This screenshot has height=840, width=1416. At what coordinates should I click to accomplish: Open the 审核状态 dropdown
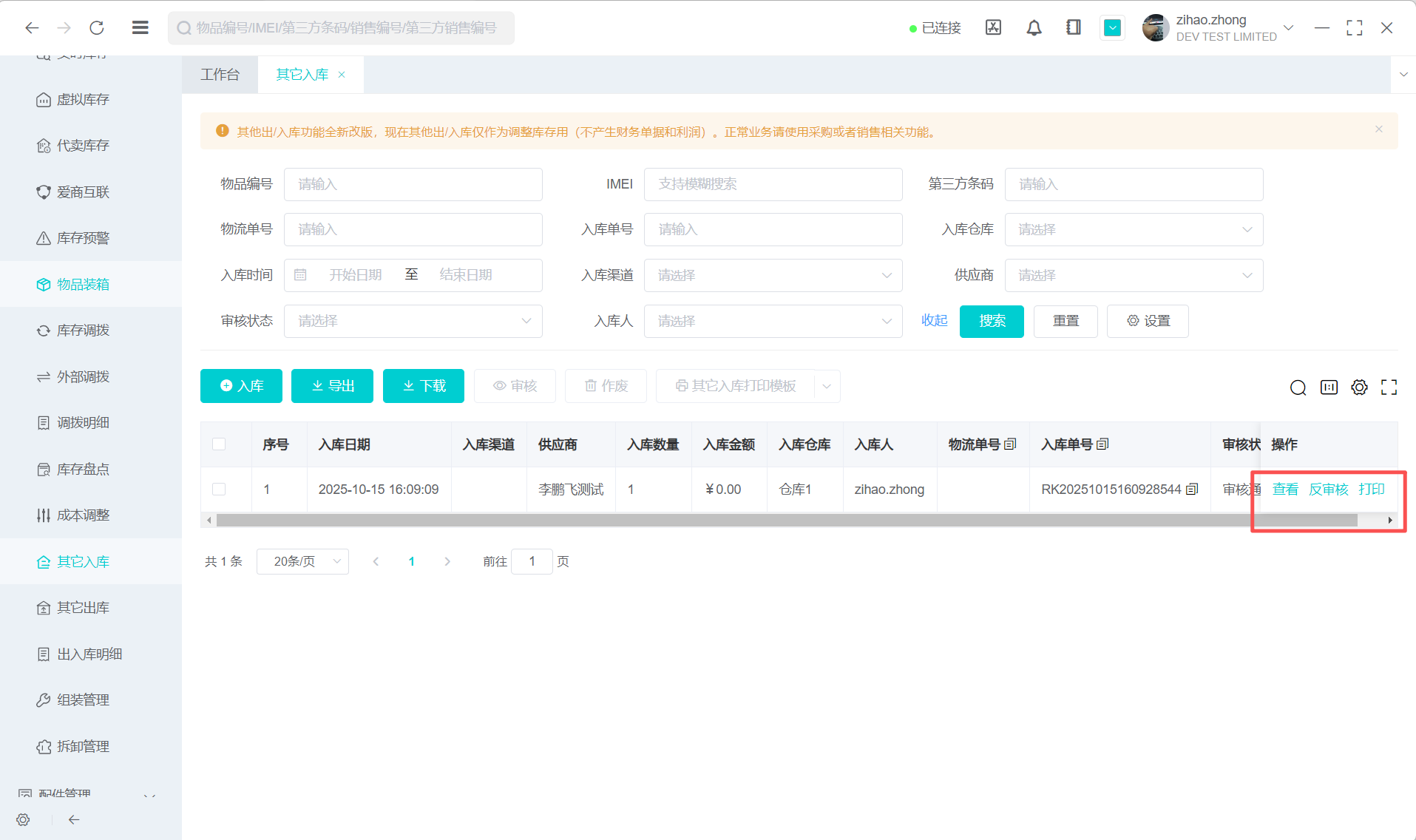coord(413,322)
